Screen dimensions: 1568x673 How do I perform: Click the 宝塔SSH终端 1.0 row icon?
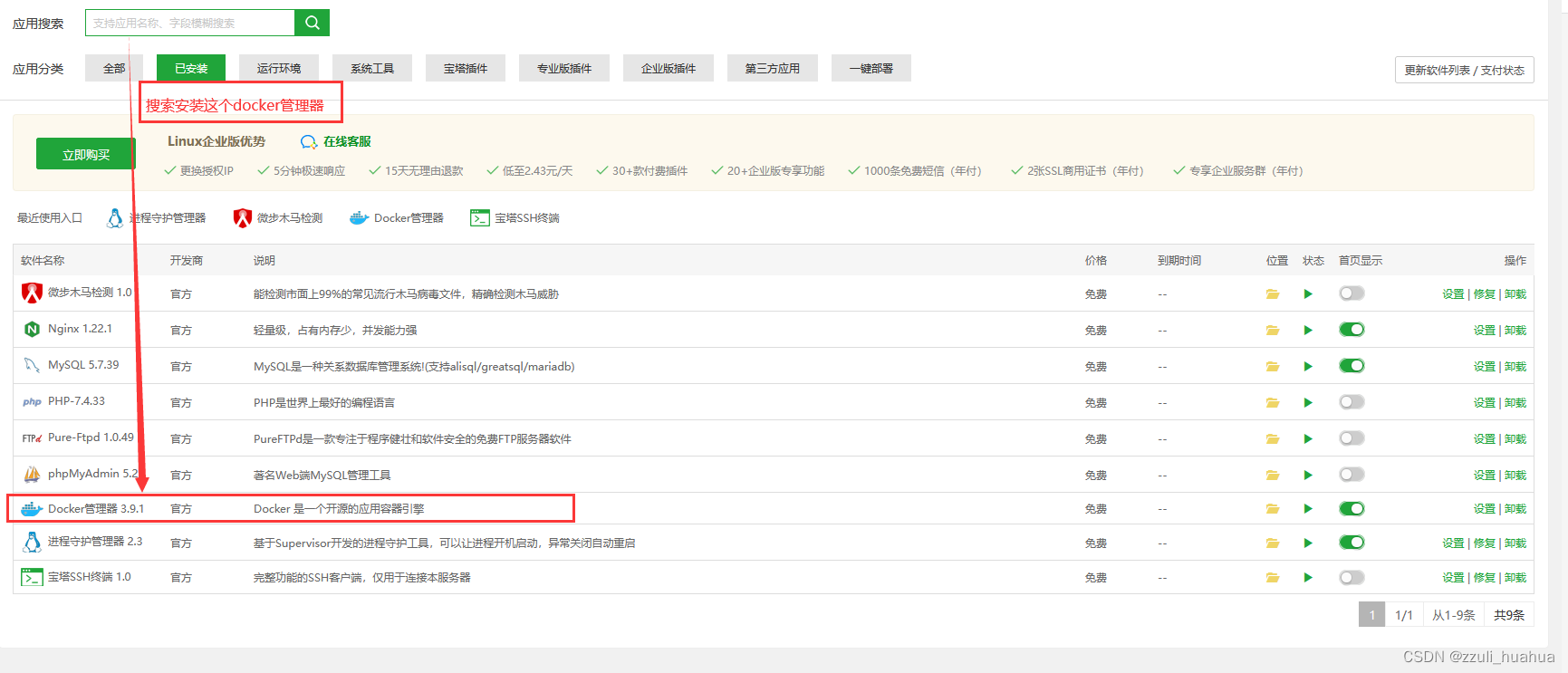[x=33, y=577]
